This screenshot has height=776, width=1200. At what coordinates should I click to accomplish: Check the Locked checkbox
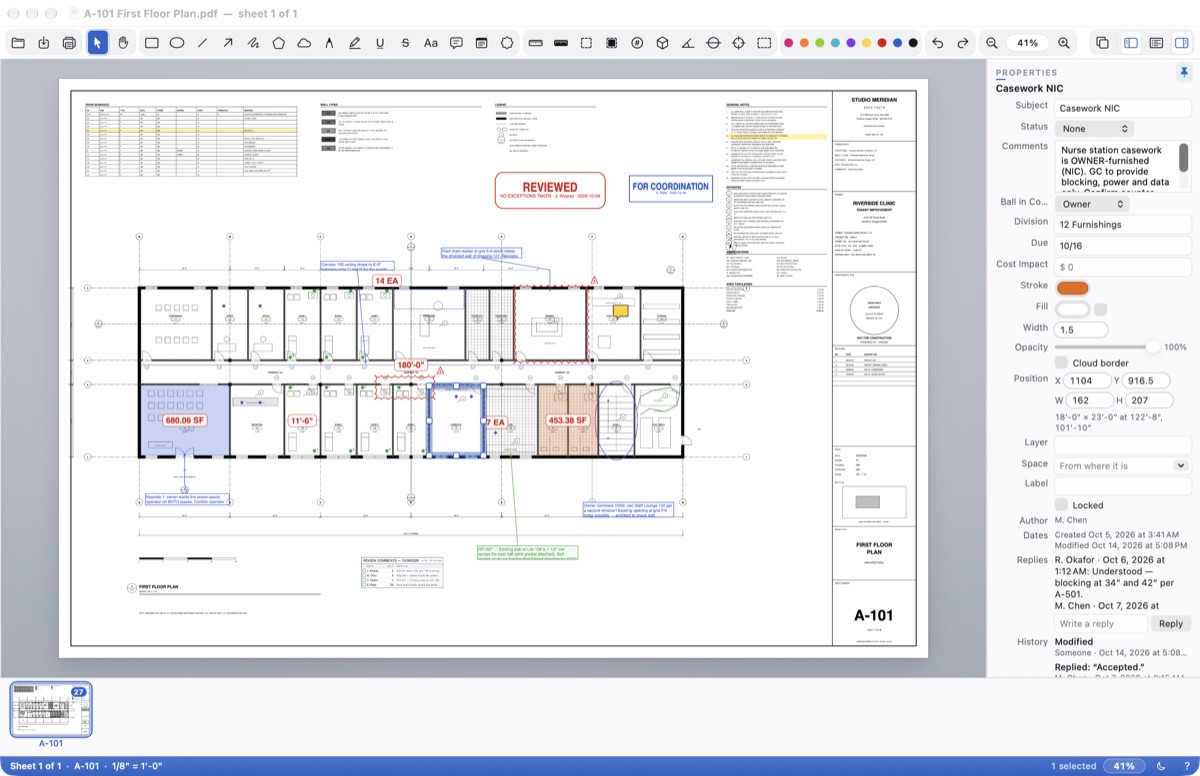[x=1061, y=505]
